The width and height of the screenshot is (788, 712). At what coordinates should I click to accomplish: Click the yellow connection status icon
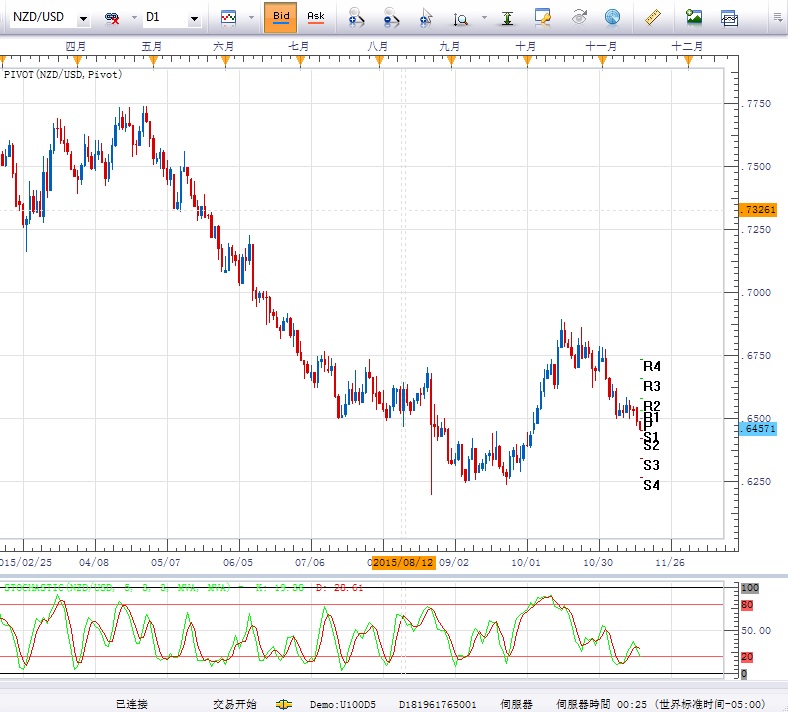284,704
